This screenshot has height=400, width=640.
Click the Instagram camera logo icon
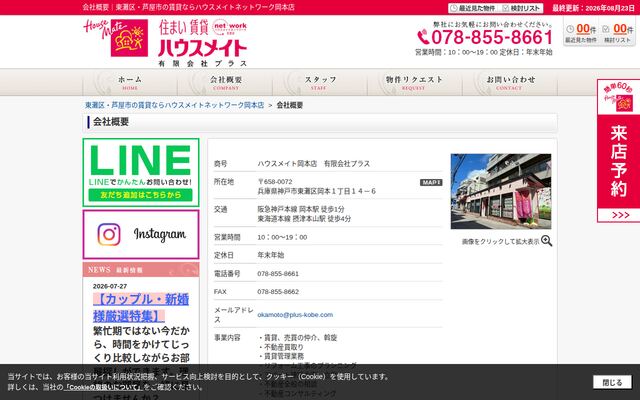(x=109, y=234)
